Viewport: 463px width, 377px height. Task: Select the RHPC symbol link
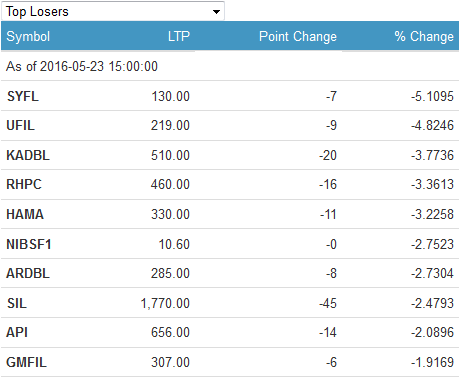point(24,184)
